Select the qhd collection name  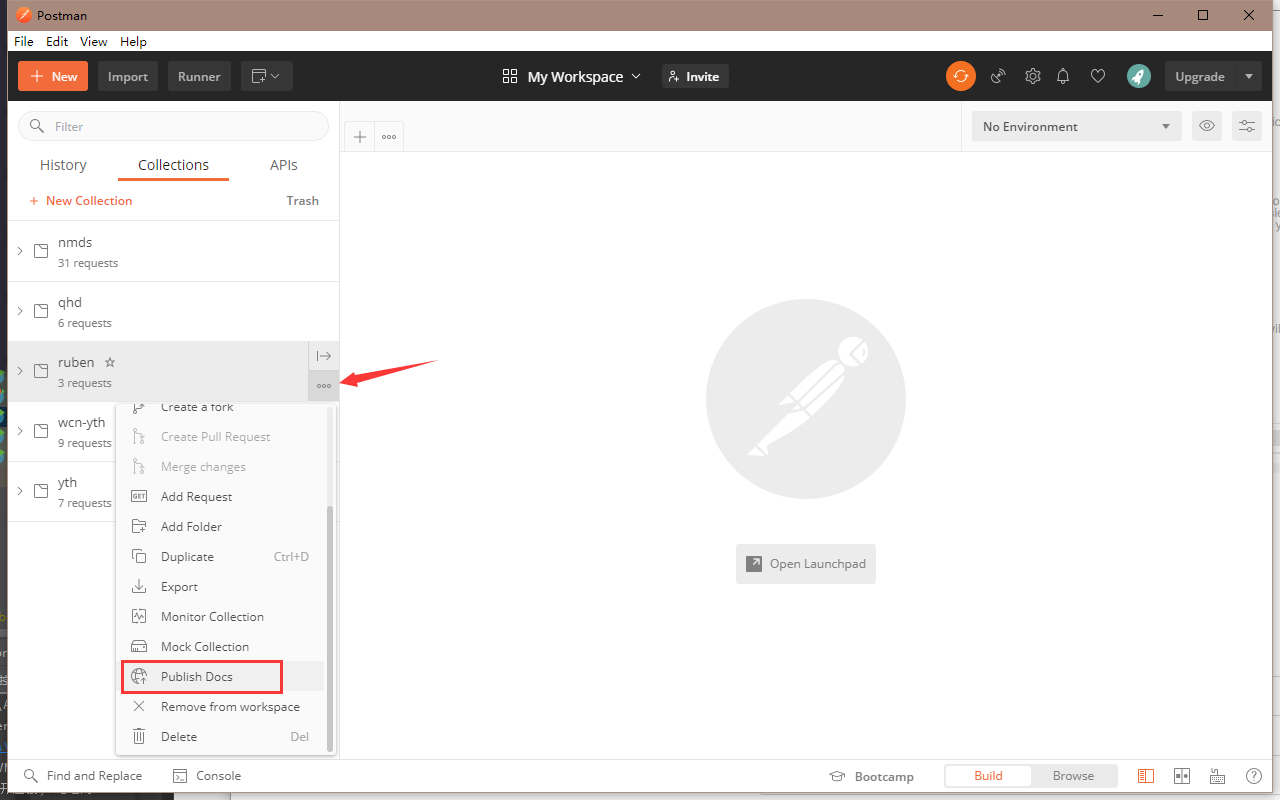coord(70,303)
